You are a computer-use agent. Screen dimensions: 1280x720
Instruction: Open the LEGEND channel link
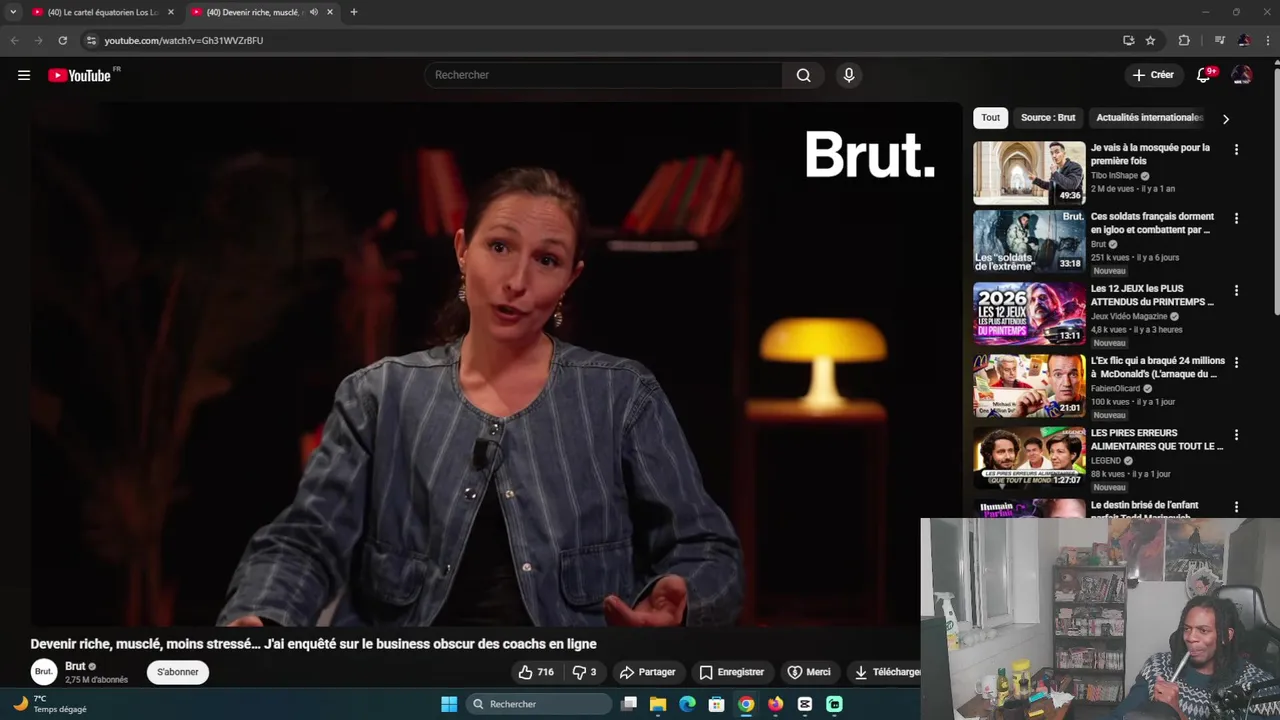pos(1105,461)
